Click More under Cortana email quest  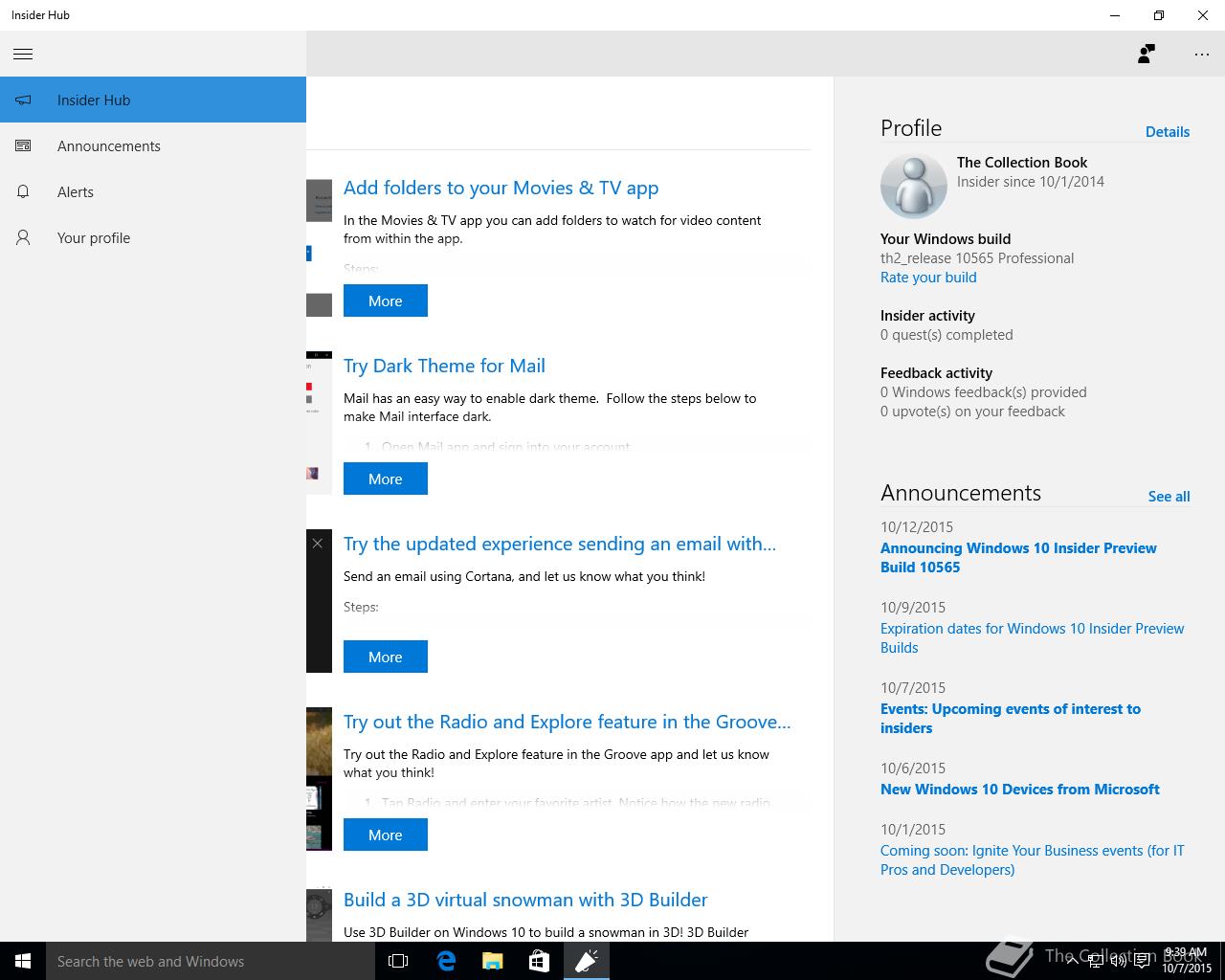tap(386, 657)
